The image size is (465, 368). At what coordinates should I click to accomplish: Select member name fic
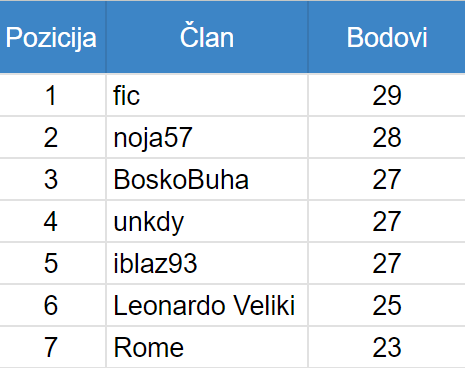126,95
